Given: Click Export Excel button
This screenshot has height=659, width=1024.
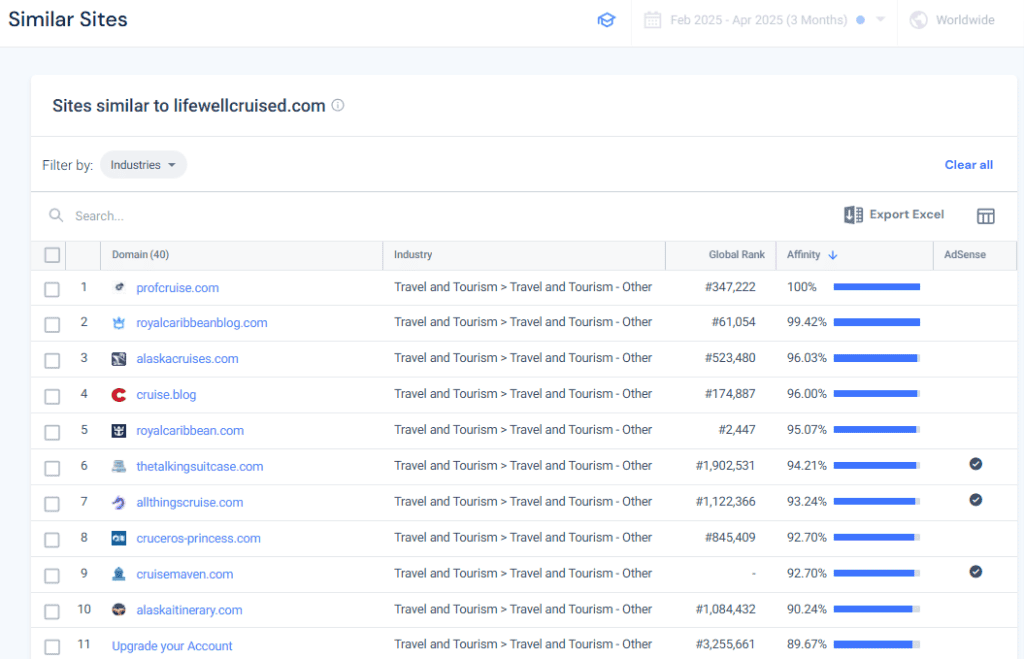Looking at the screenshot, I should pyautogui.click(x=894, y=215).
